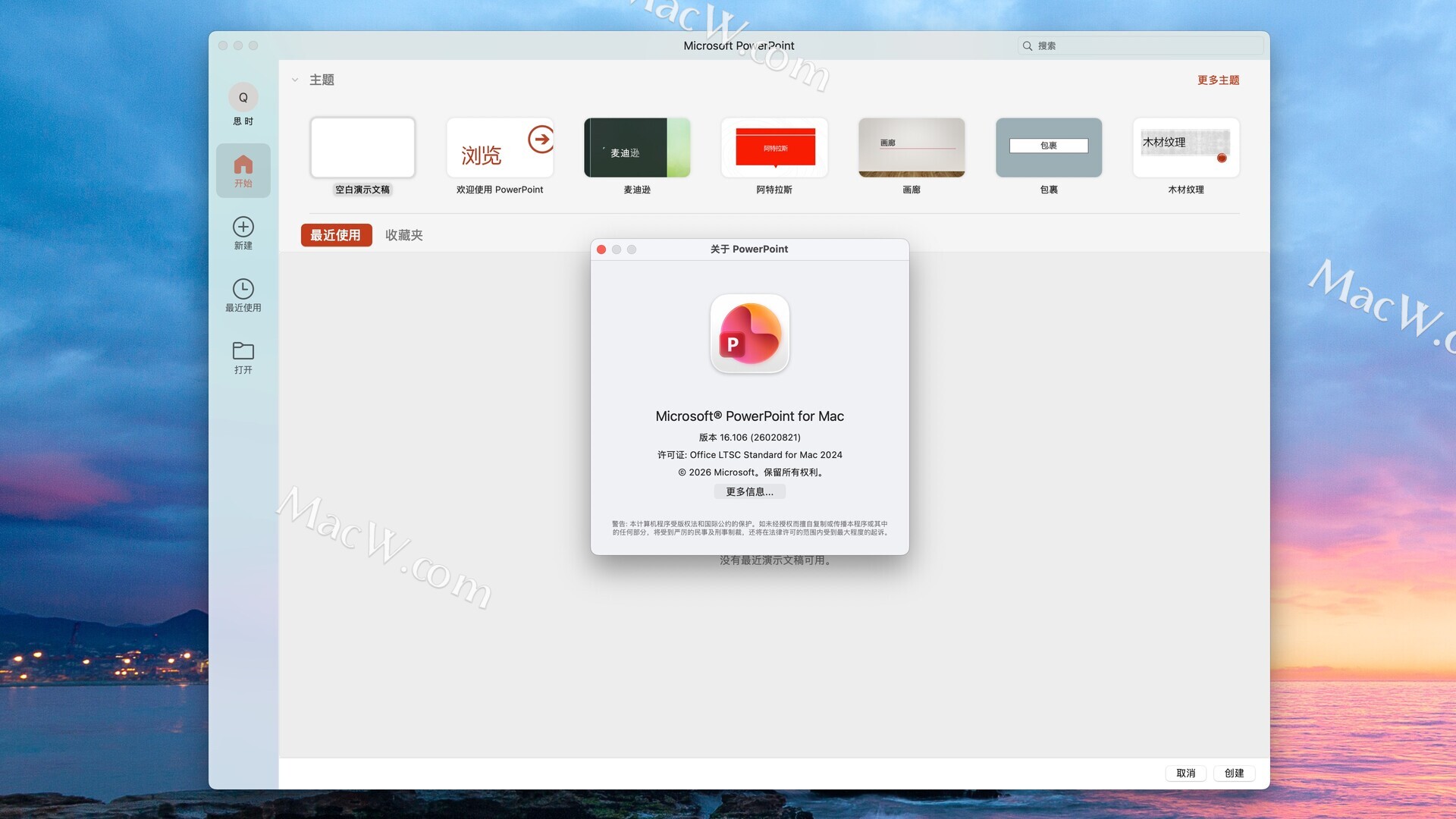The height and width of the screenshot is (819, 1456).
Task: Click the 取消 cancel button
Action: click(x=1185, y=773)
